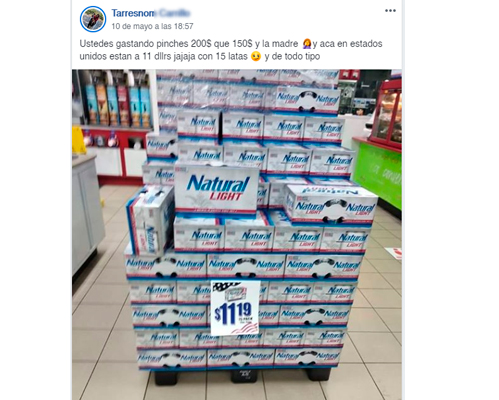Select the caption text starting Ustedes gastando
The width and height of the screenshot is (499, 400).
tap(231, 50)
